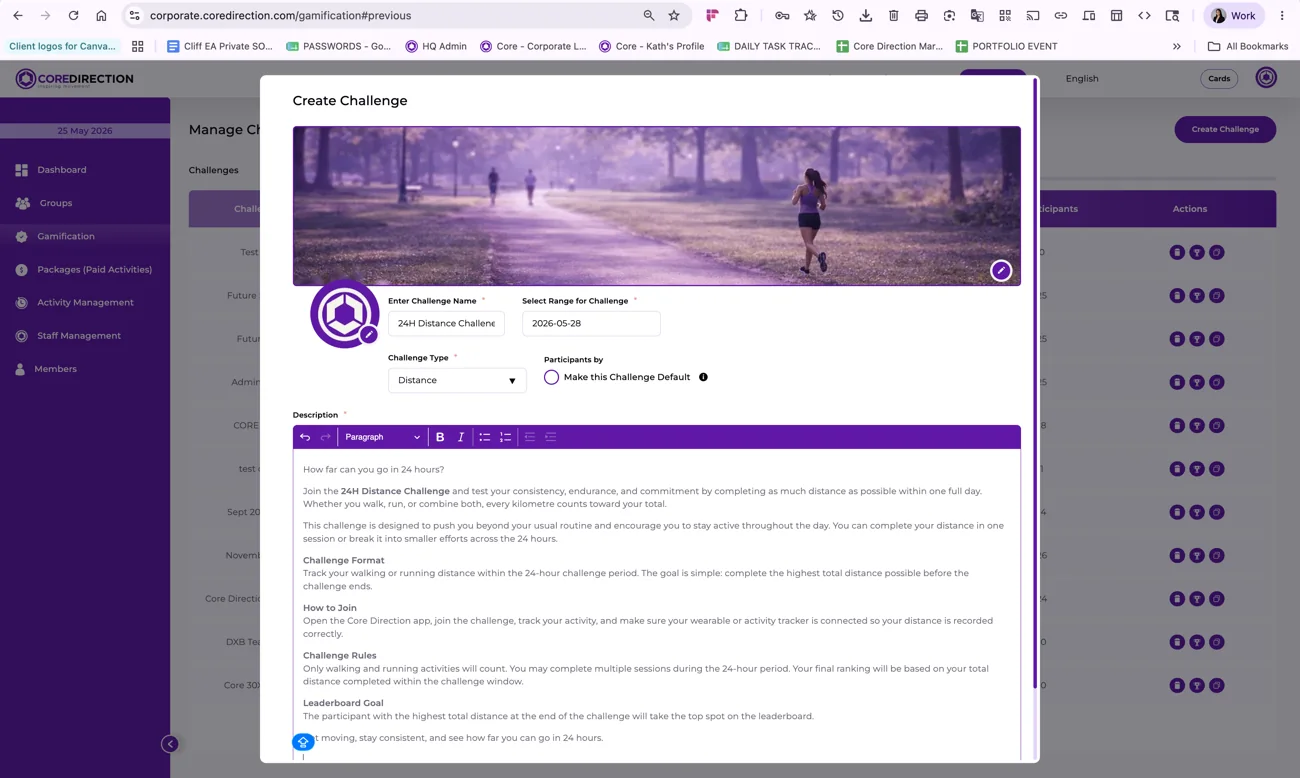This screenshot has height=778, width=1300.
Task: Open the Paragraph style dropdown
Action: tap(382, 437)
